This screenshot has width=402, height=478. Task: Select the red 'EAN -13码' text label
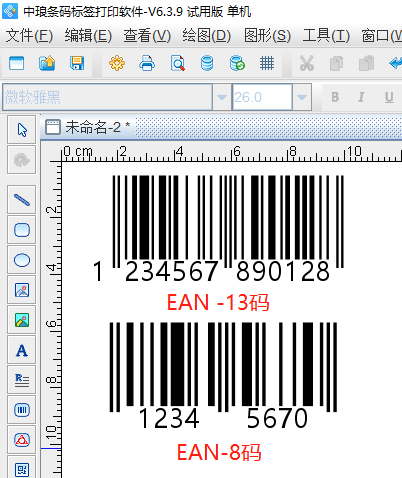pyautogui.click(x=218, y=302)
